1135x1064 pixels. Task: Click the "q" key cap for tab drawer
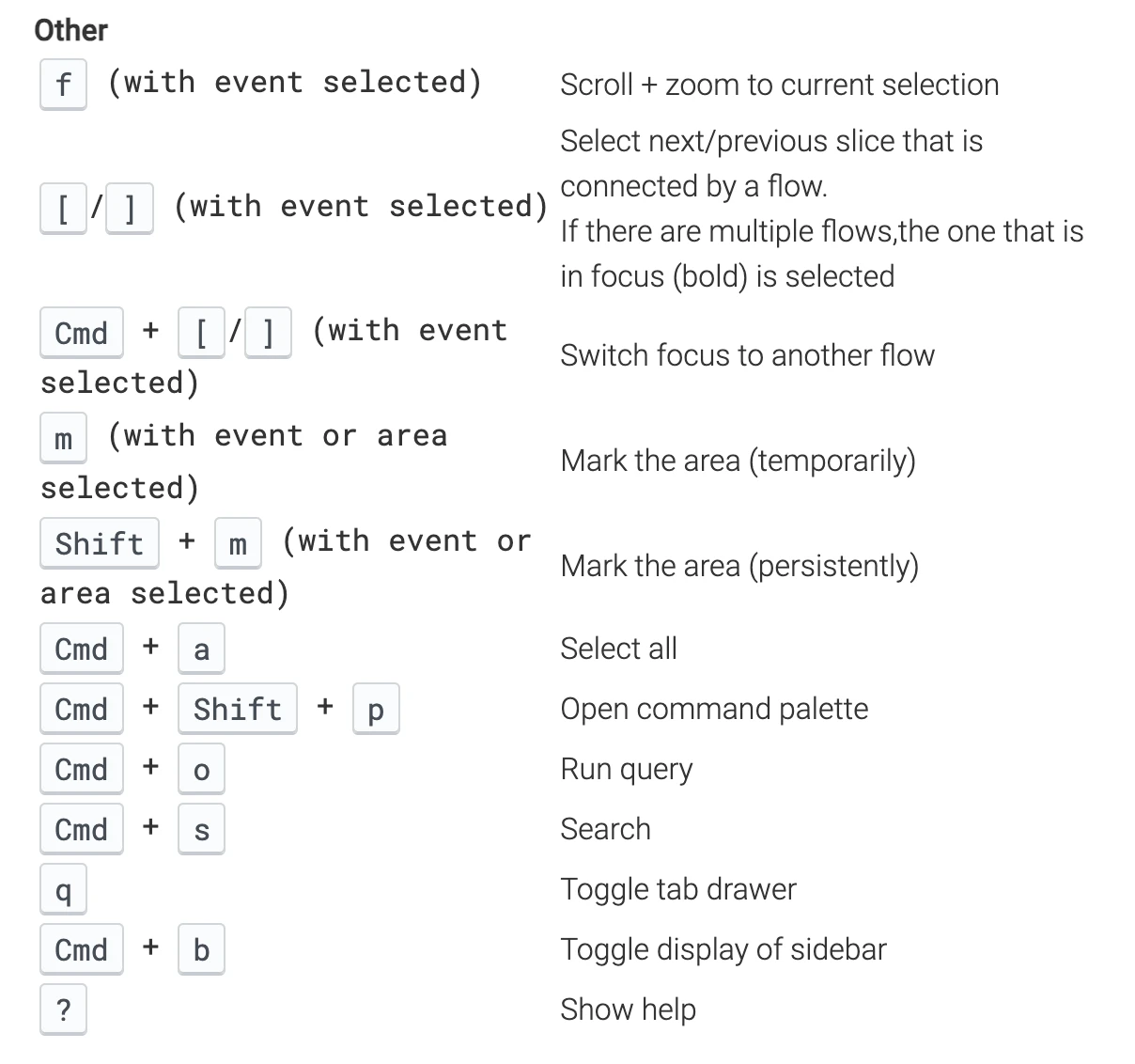click(x=63, y=889)
